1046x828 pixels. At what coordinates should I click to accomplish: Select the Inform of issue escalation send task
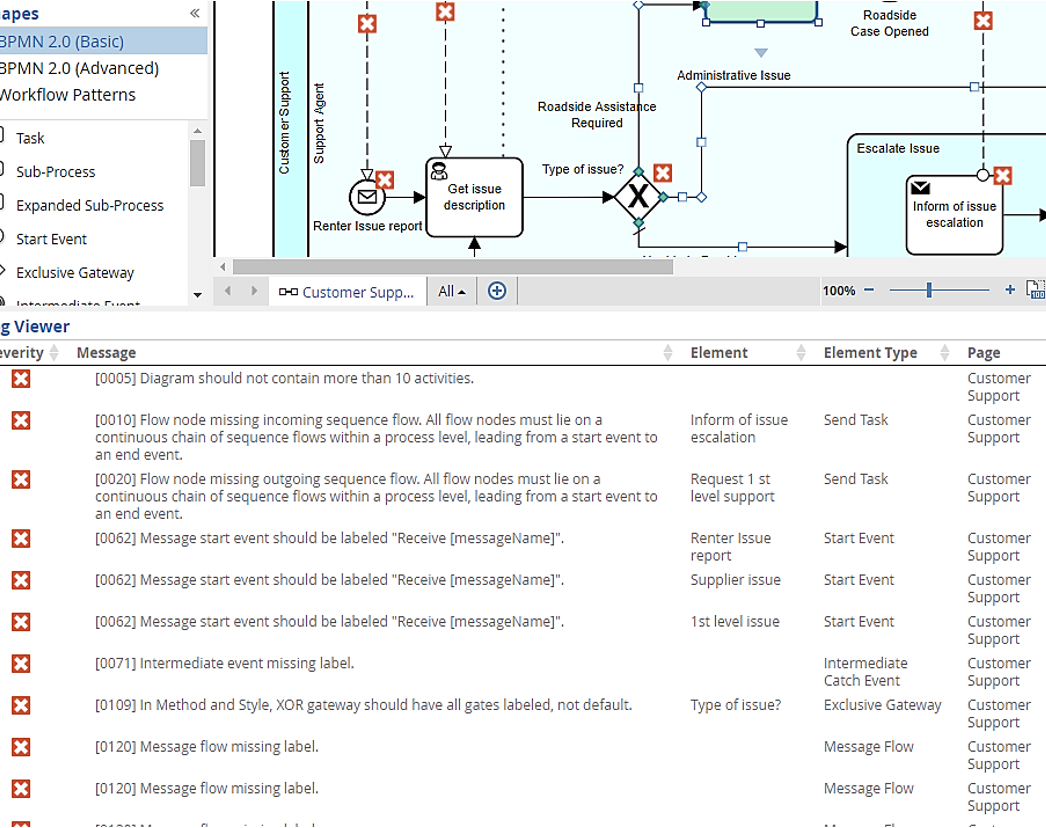pyautogui.click(x=953, y=215)
